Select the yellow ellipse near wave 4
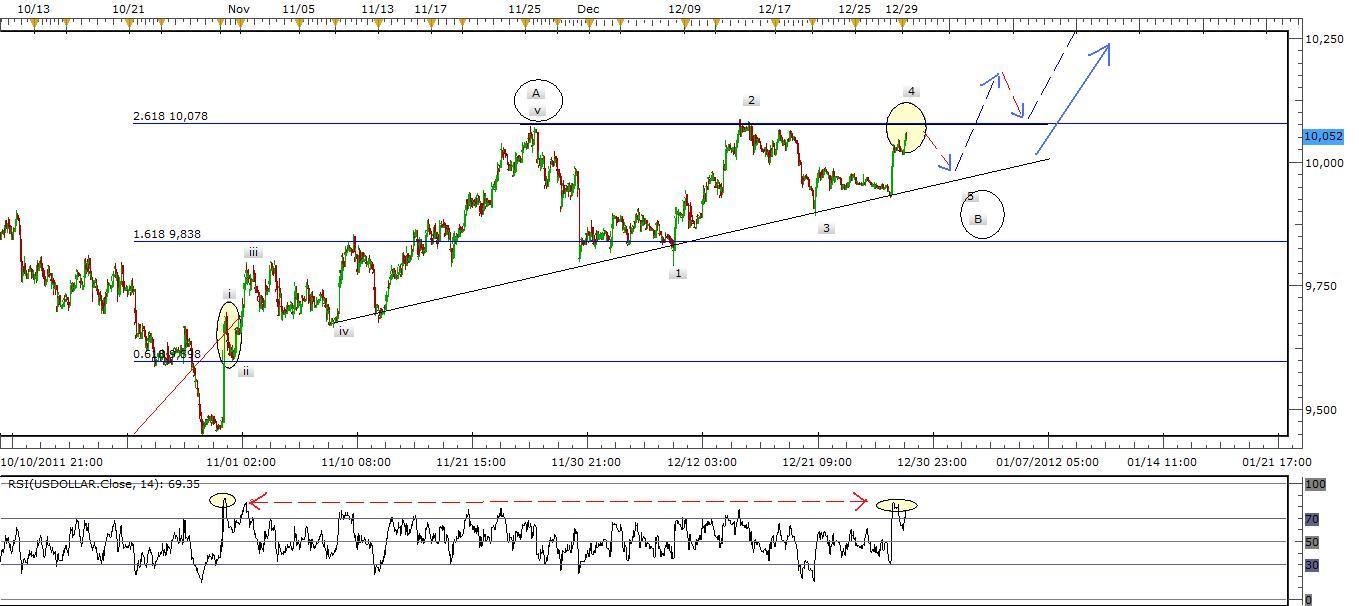The height and width of the screenshot is (606, 1359). pos(906,128)
